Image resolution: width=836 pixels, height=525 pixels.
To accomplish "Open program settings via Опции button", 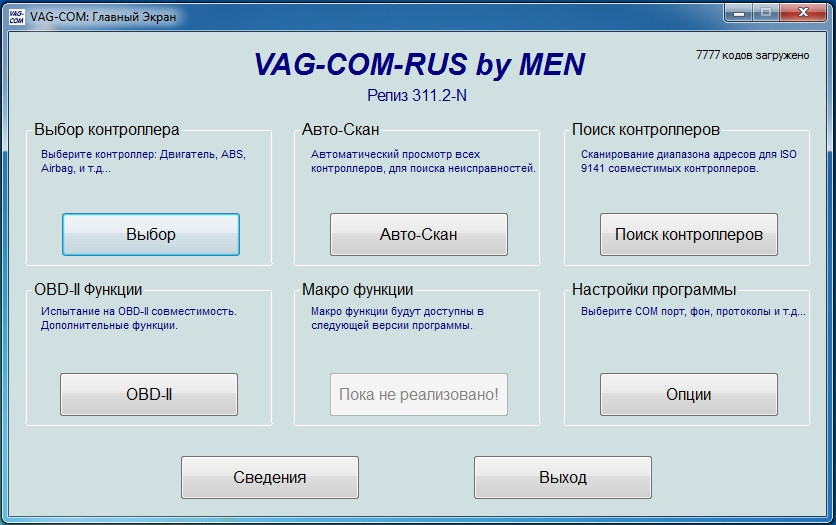I will pos(689,394).
